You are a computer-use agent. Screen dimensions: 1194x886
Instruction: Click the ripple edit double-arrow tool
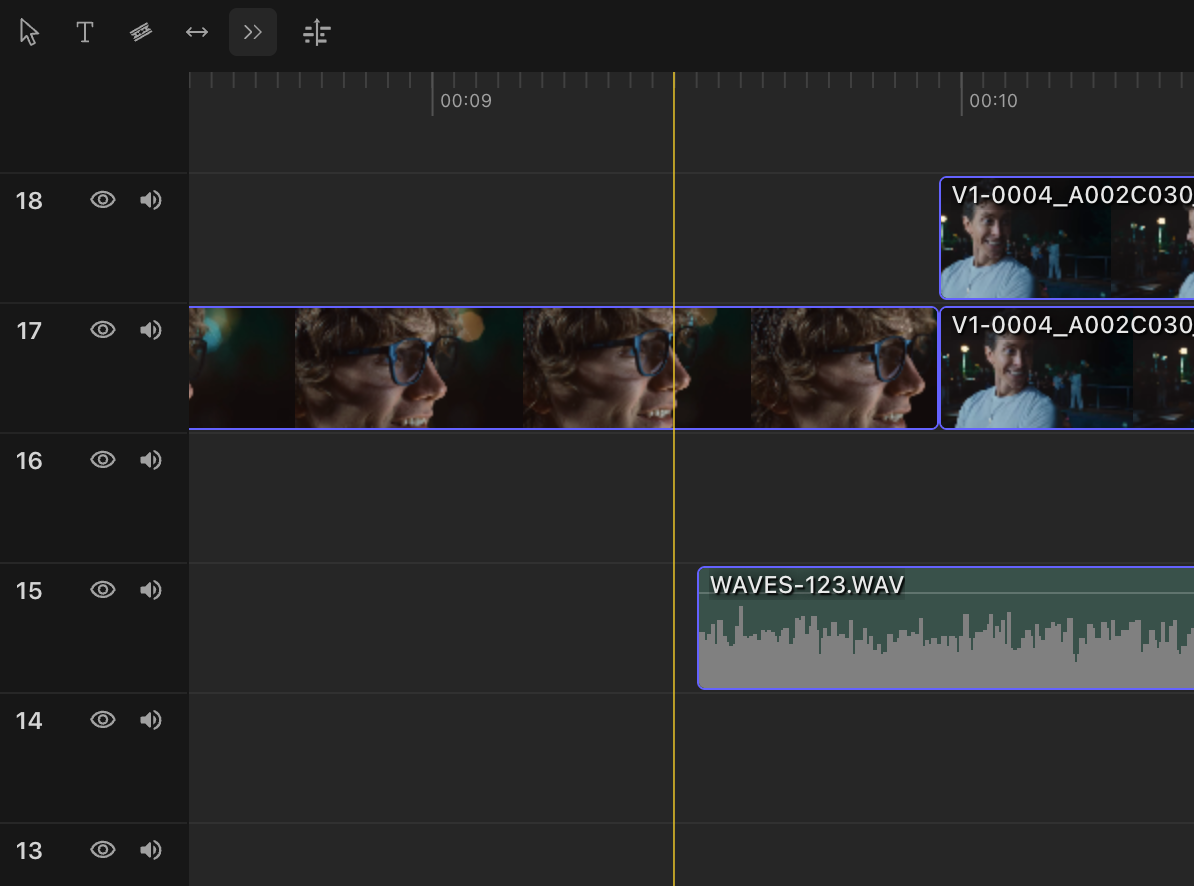coord(252,31)
